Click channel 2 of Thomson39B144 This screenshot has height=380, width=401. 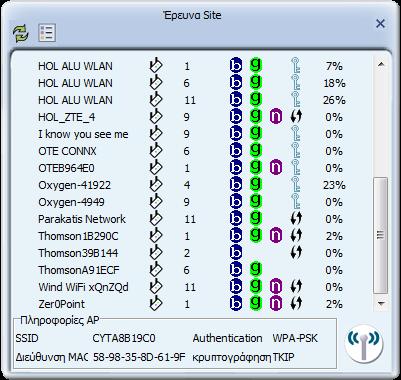[187, 253]
